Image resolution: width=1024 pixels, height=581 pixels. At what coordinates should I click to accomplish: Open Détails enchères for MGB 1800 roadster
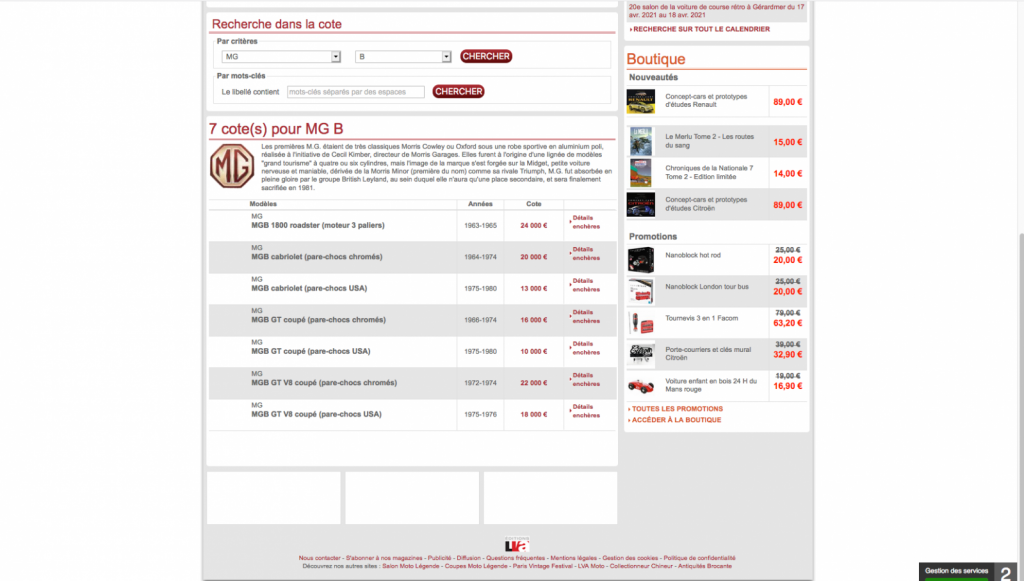586,222
